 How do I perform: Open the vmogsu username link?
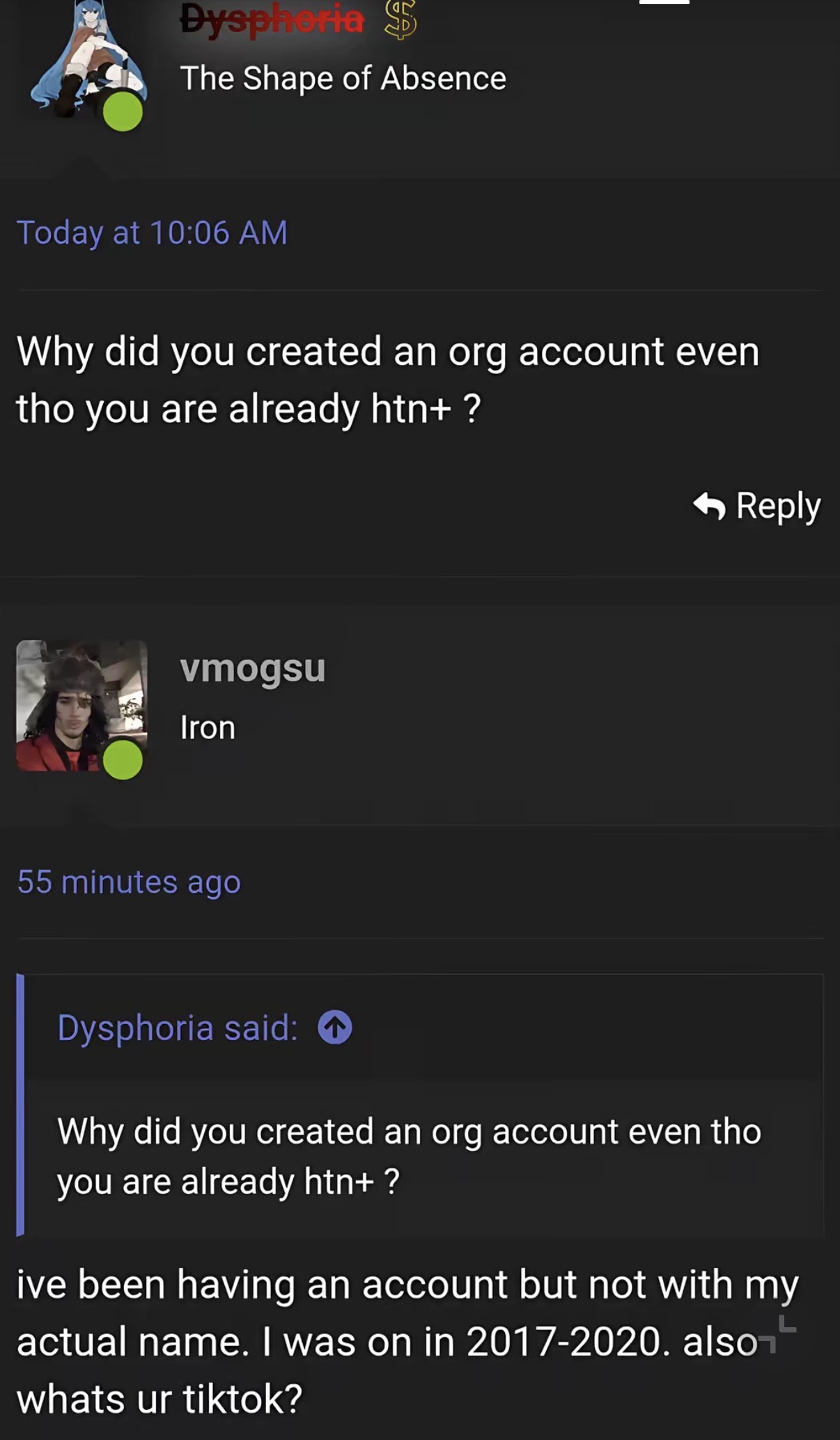pos(252,669)
